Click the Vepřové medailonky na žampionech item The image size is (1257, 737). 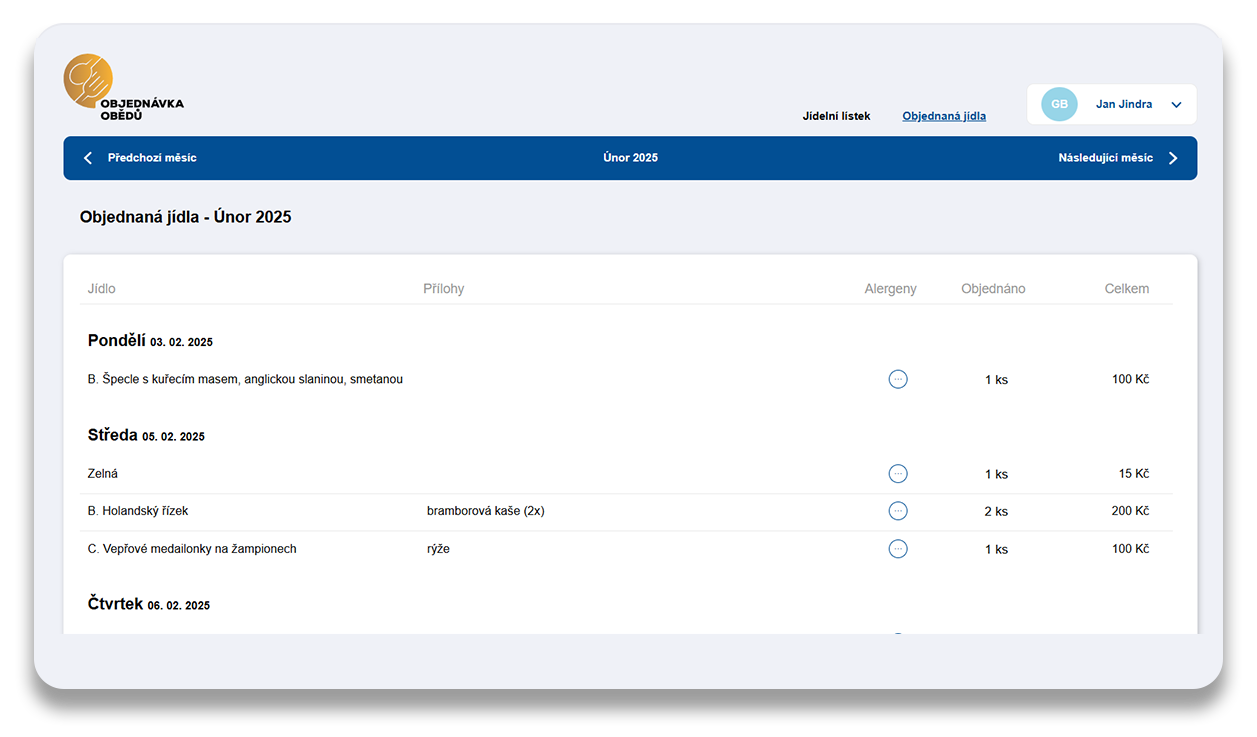click(192, 549)
